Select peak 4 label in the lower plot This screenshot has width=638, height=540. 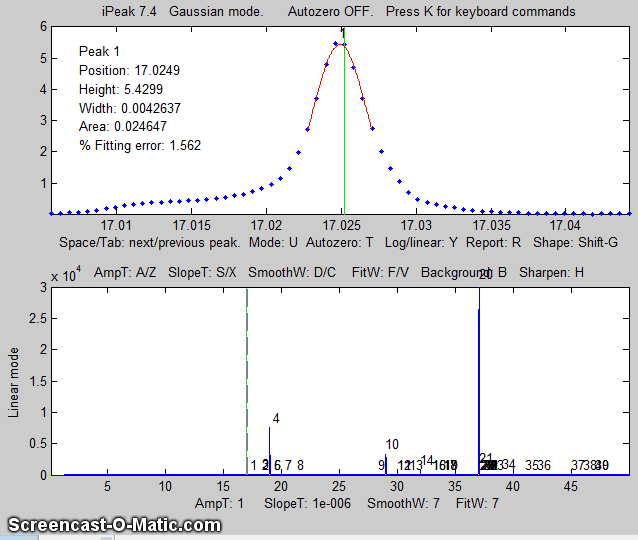click(276, 418)
